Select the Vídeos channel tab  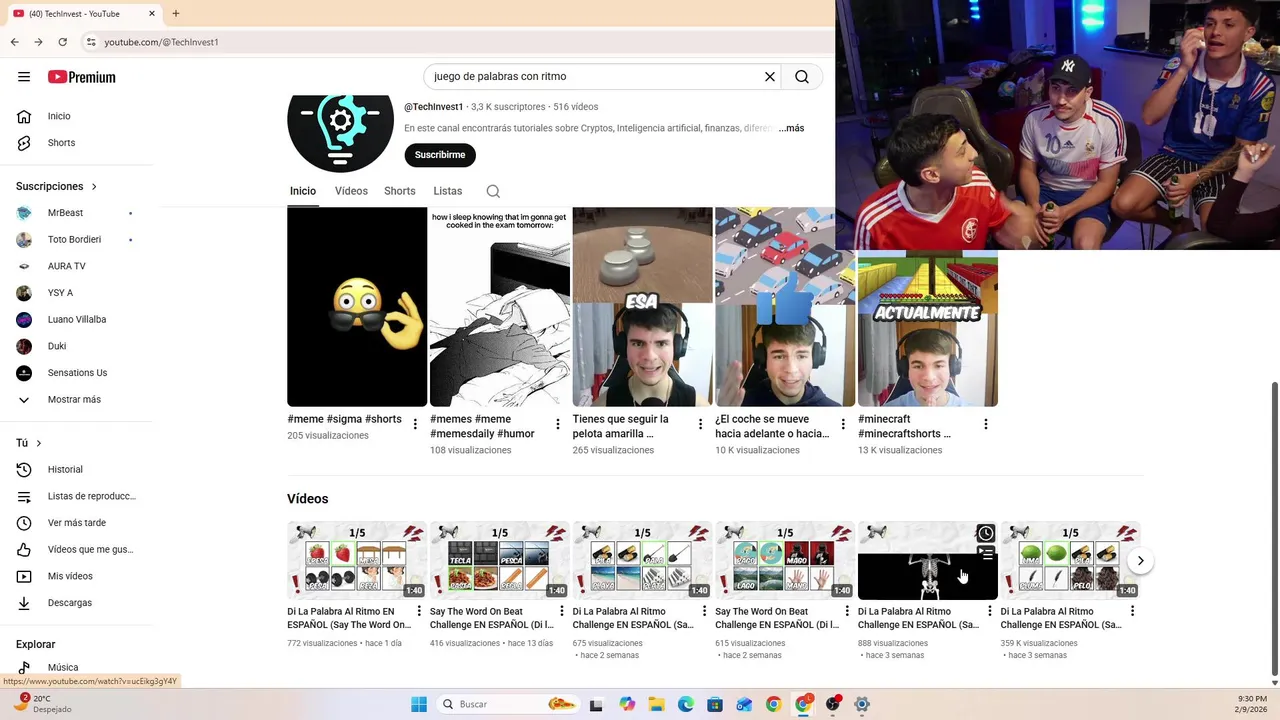[351, 191]
